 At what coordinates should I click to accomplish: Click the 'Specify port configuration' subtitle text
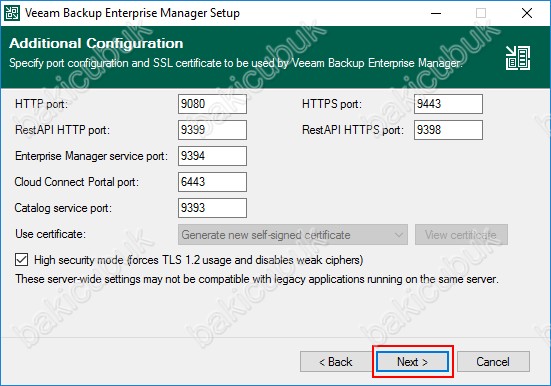pos(235,63)
